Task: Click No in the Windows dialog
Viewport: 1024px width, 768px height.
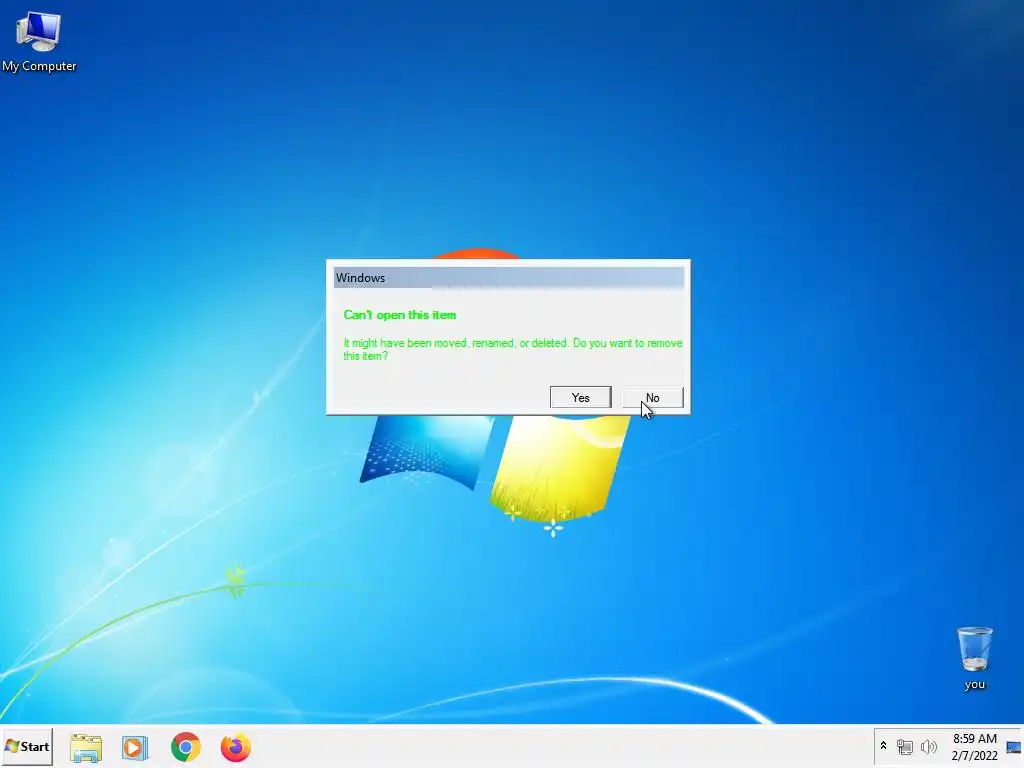Action: point(652,397)
